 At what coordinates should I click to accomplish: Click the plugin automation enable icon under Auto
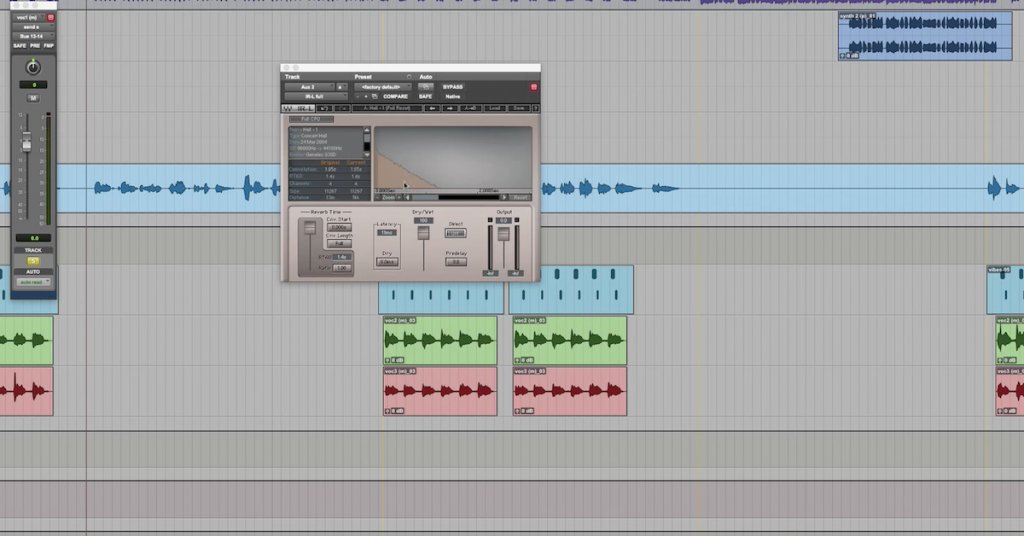[x=425, y=87]
